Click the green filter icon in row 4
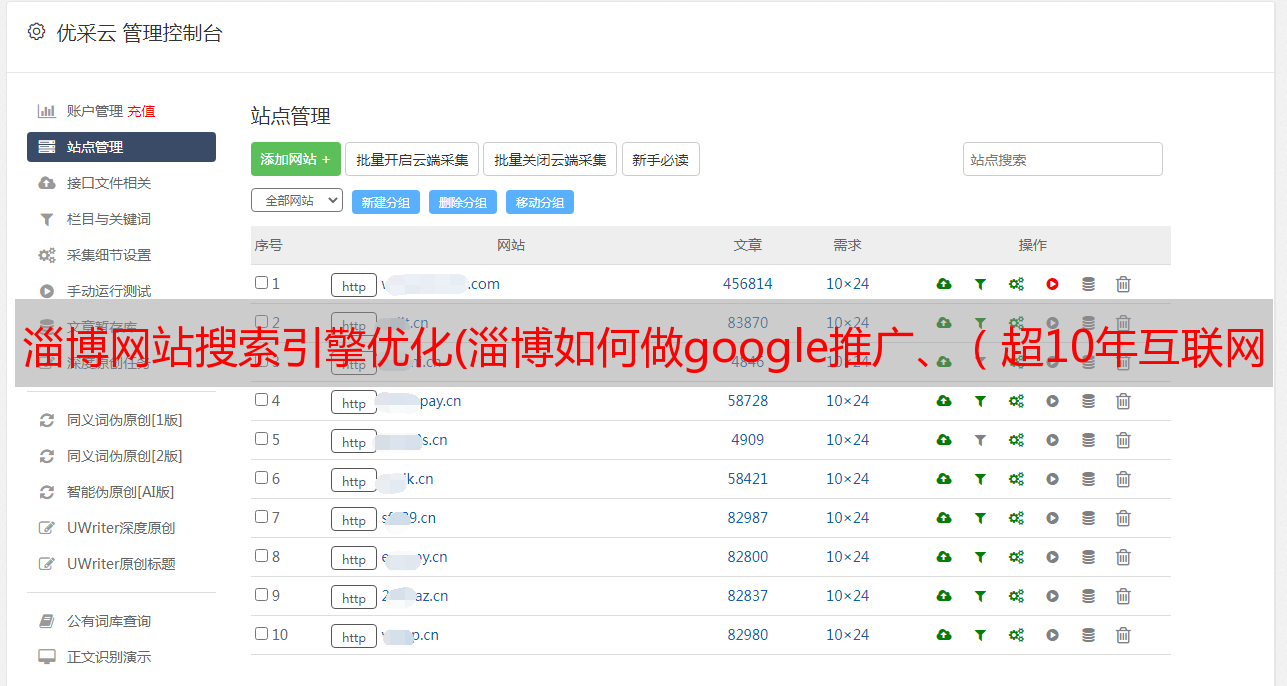This screenshot has width=1287, height=686. [980, 401]
